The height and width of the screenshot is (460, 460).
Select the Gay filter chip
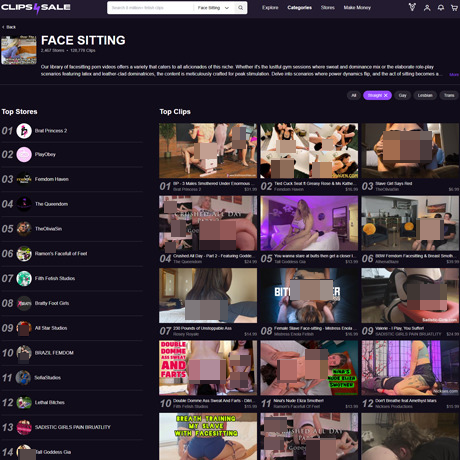pos(402,95)
